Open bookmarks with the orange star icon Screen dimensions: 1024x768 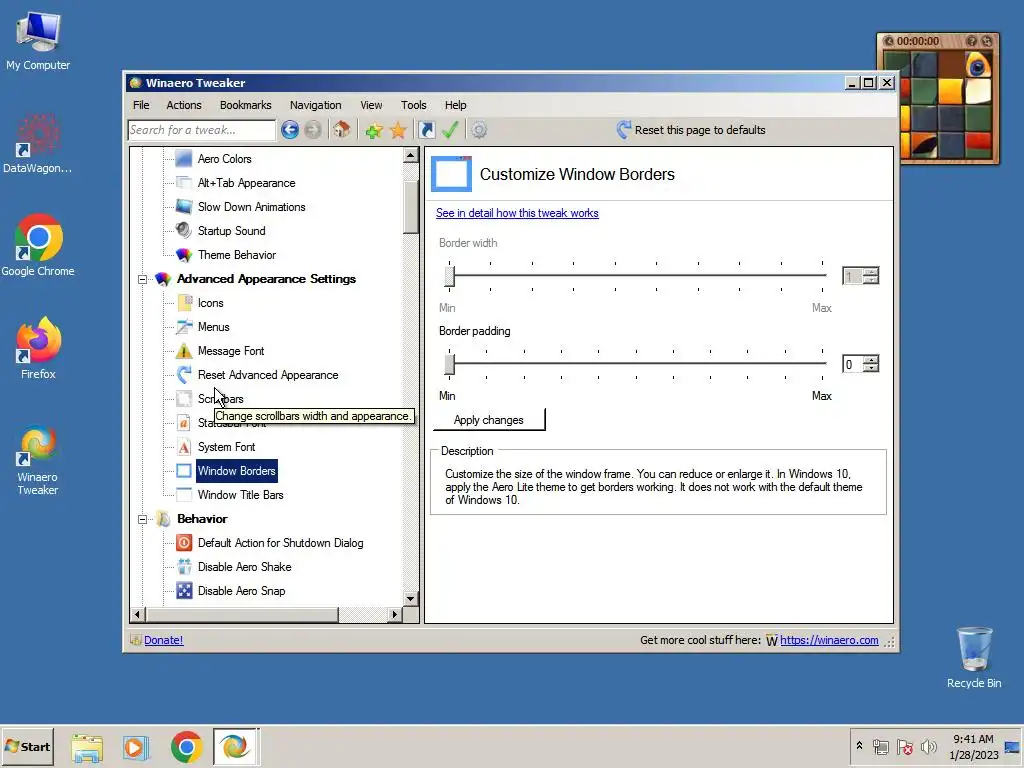tap(398, 130)
